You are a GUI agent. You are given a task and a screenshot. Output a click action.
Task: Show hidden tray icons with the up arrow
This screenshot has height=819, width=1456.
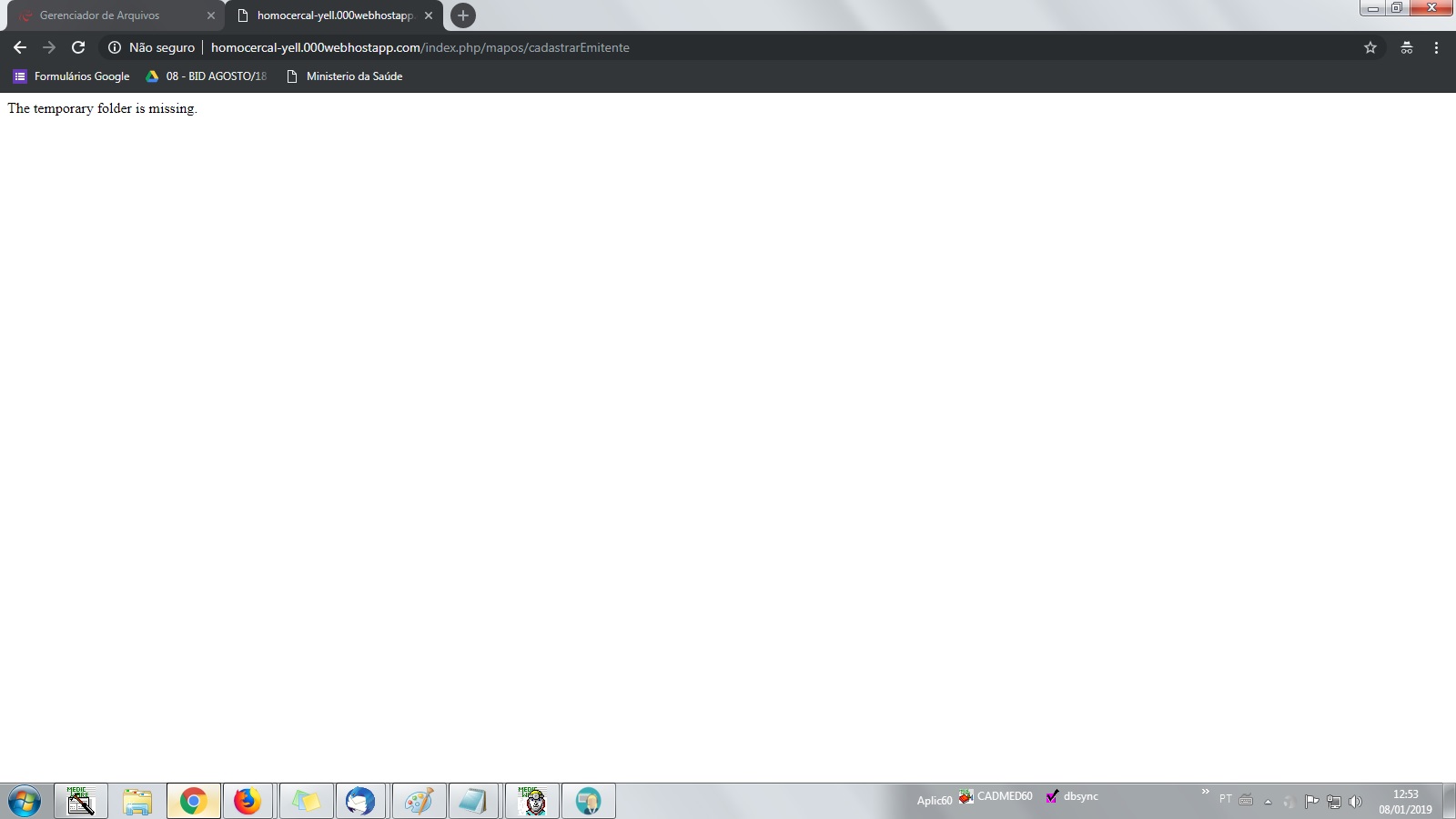click(1269, 802)
